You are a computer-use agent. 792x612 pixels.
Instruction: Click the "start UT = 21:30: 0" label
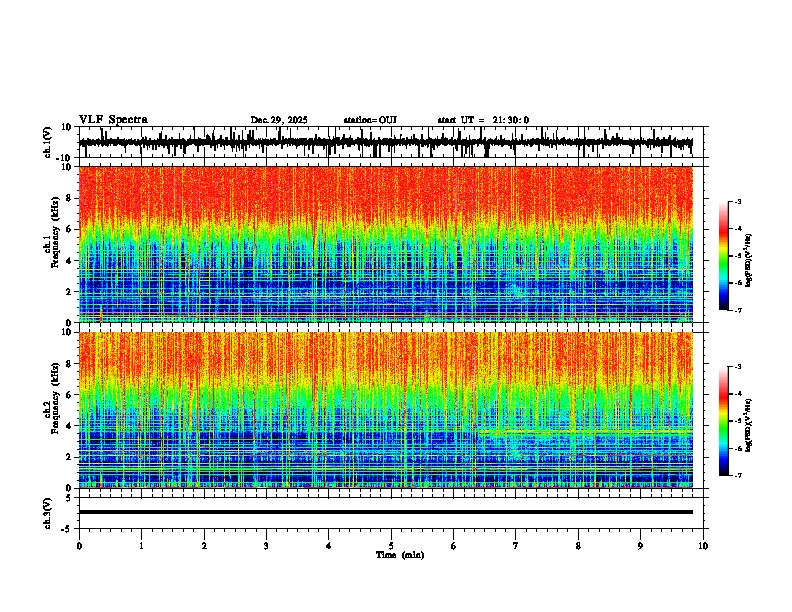tap(483, 120)
